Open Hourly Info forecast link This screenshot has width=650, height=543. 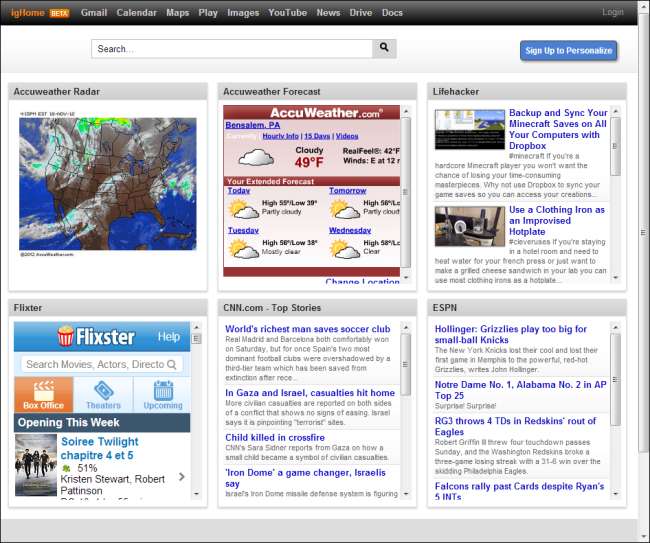click(280, 135)
